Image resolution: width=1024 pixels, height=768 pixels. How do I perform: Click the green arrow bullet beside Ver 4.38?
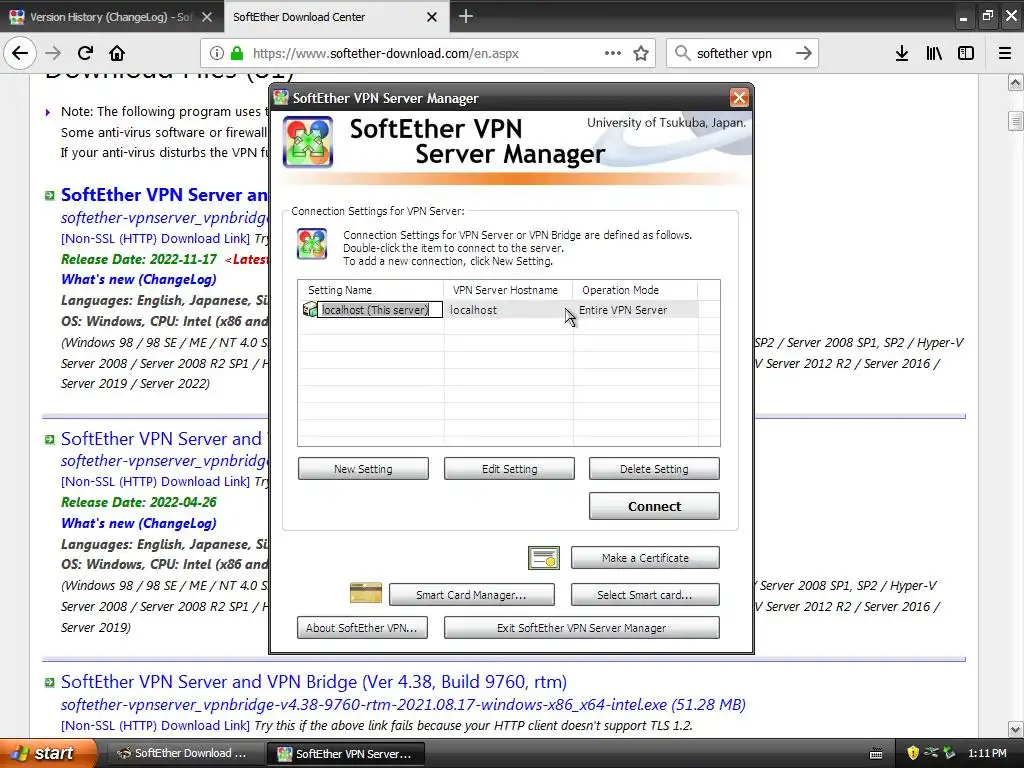(x=50, y=682)
